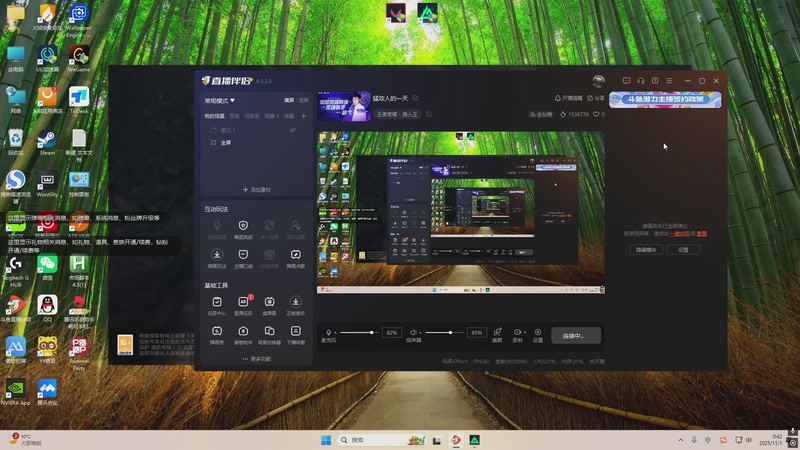Click the 王者荣耀 category tag
The height and width of the screenshot is (450, 800).
(397, 114)
